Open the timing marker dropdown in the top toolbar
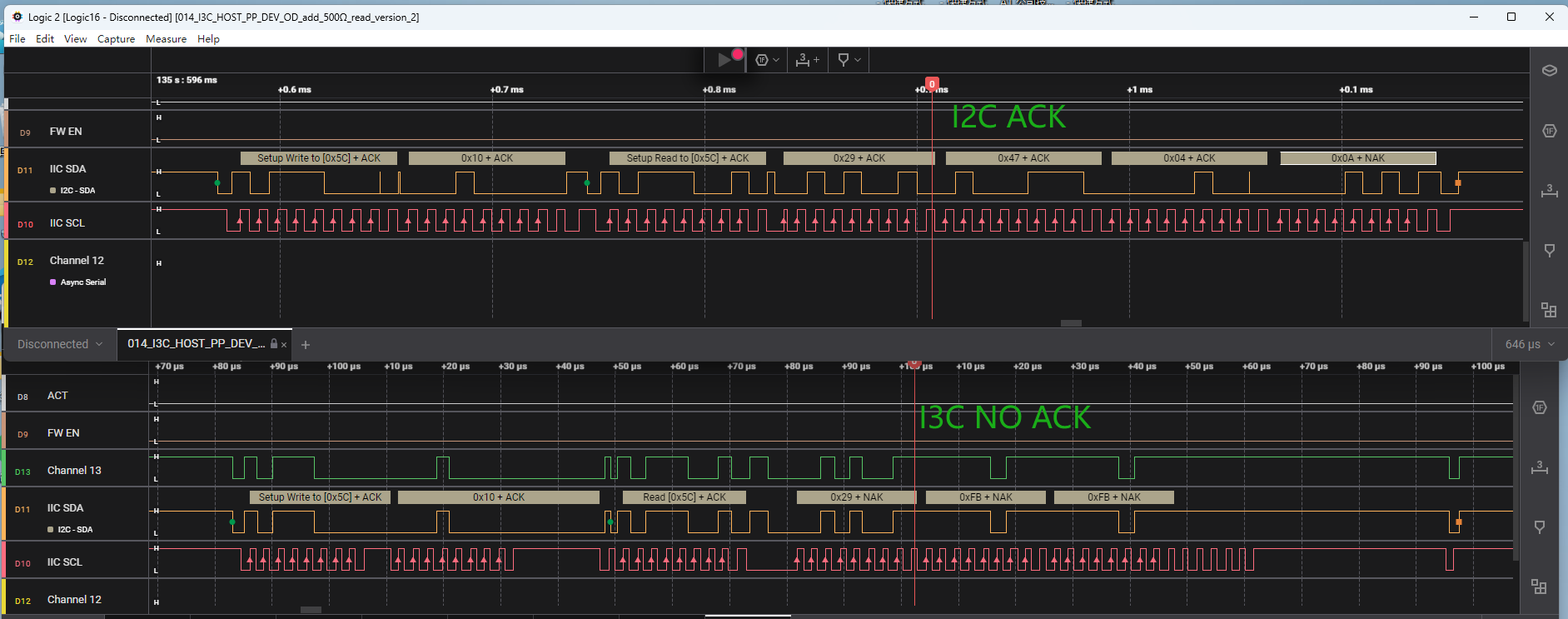The height and width of the screenshot is (619, 1568). [849, 60]
